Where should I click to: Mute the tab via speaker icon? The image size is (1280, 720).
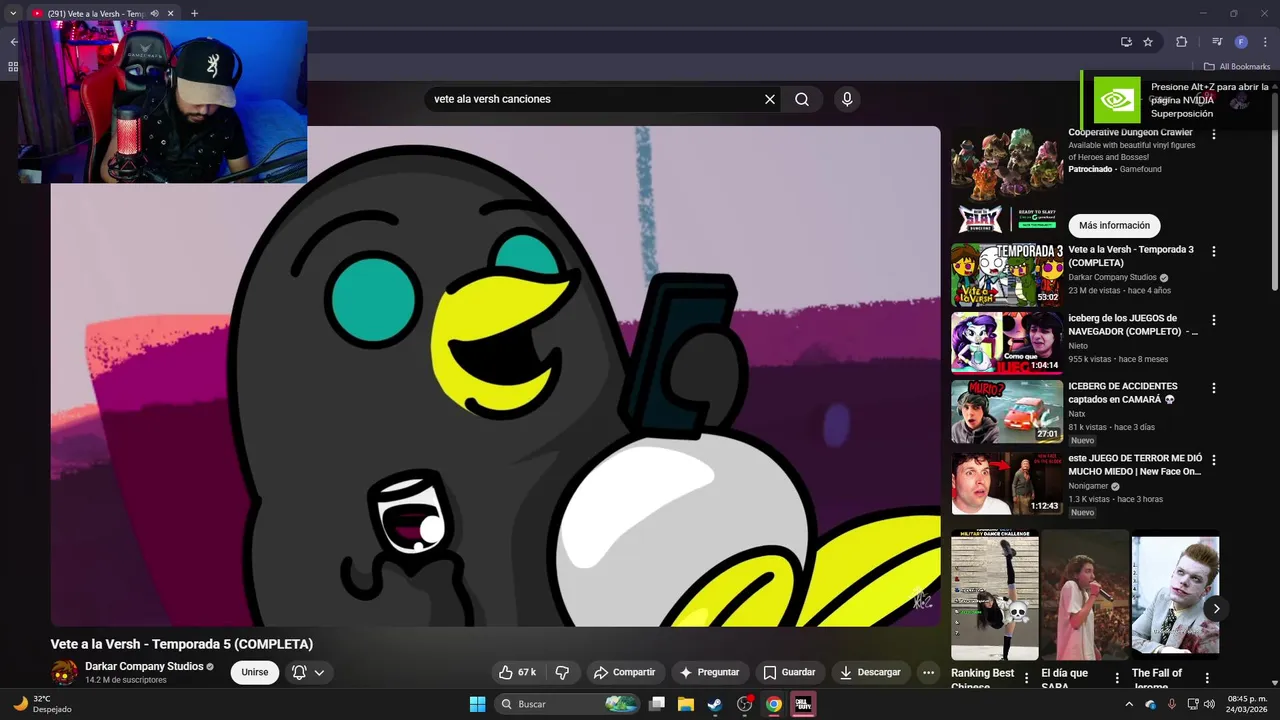(x=154, y=13)
